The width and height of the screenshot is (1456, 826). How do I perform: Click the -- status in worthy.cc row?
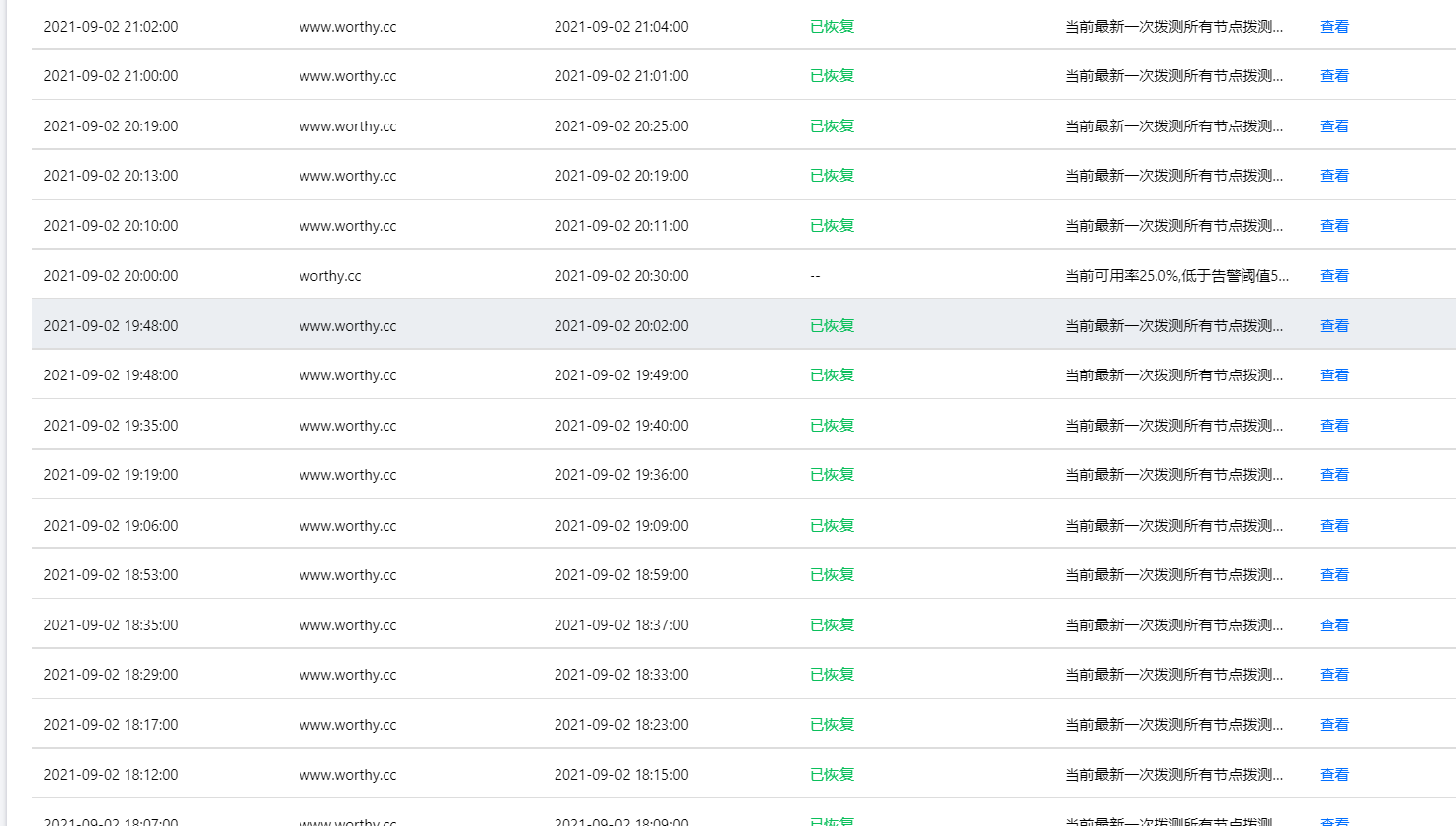click(815, 276)
